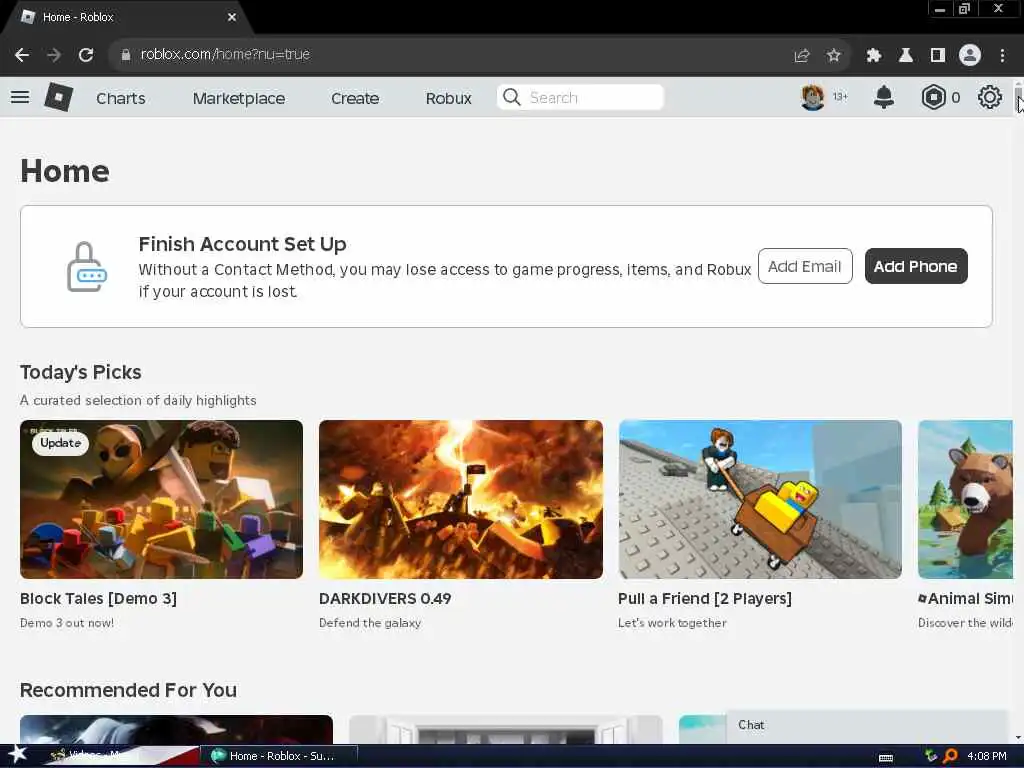Open Chrome three-dot menu
This screenshot has height=768, width=1024.
point(1002,56)
